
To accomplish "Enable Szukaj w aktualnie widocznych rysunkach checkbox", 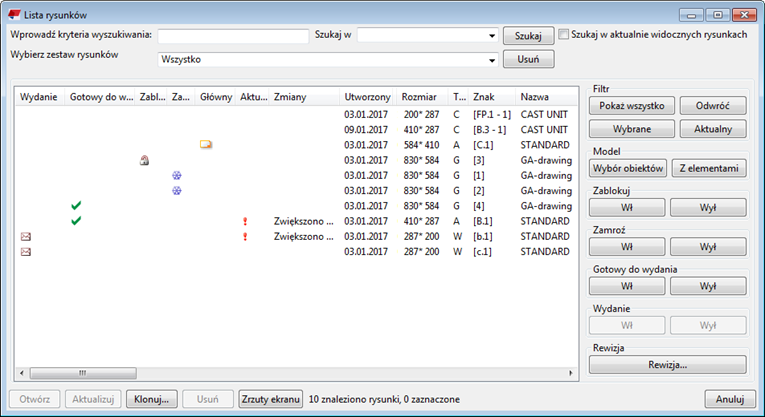I will (564, 35).
